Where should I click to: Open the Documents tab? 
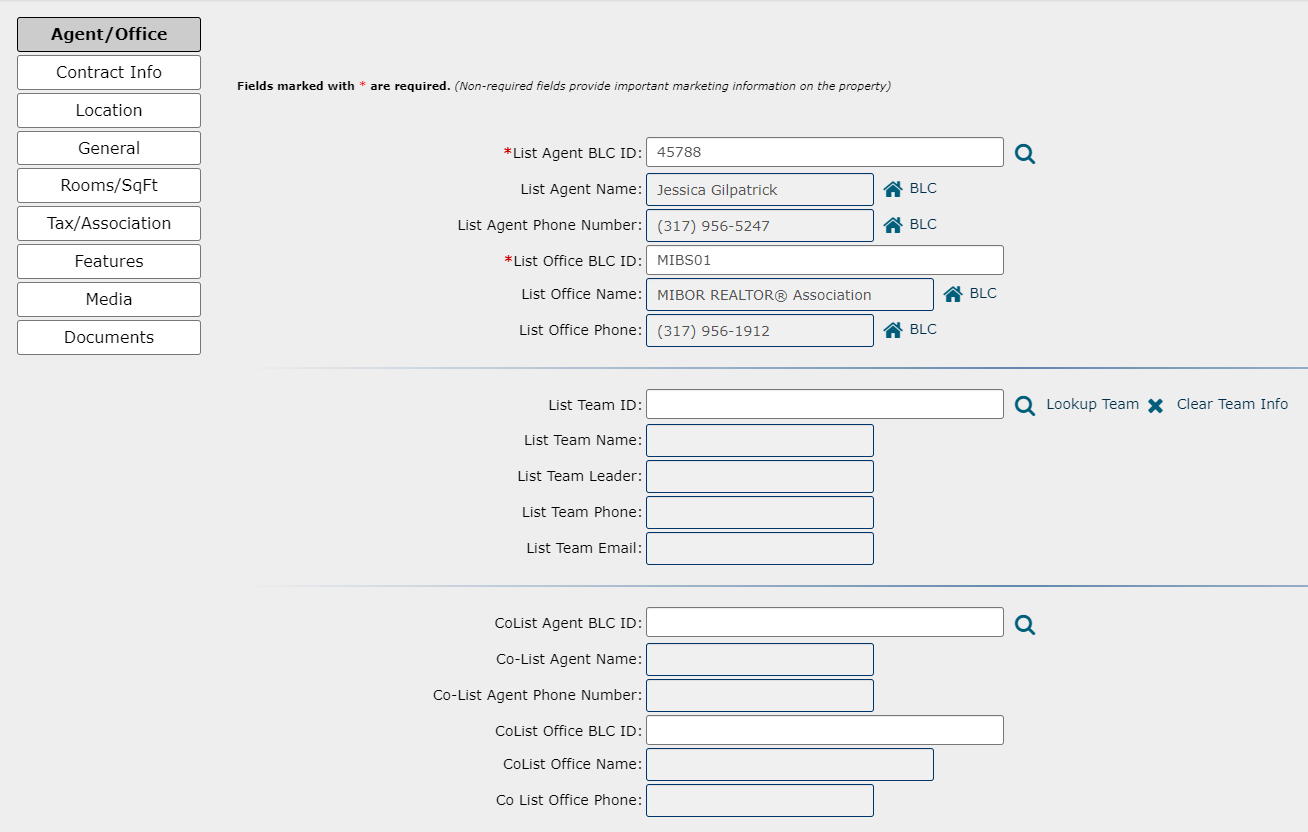pos(109,337)
